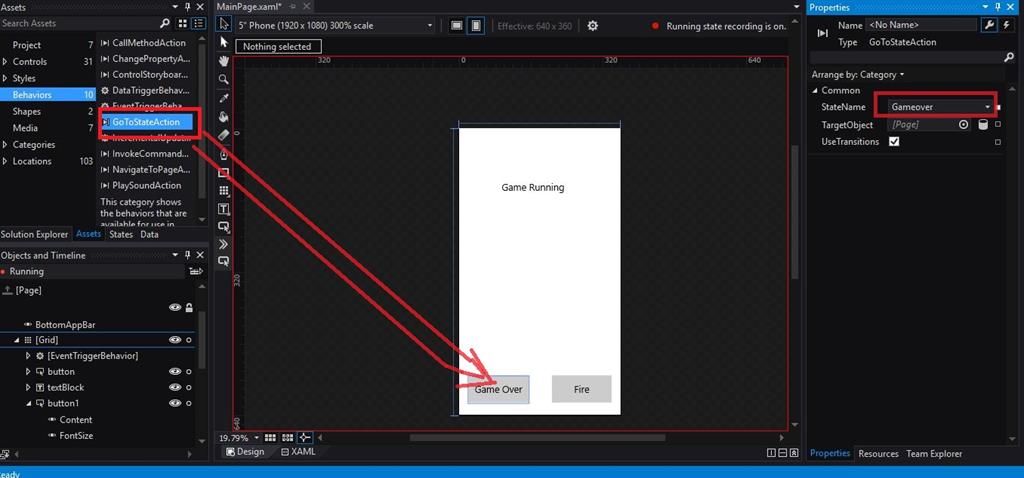This screenshot has width=1024, height=478.
Task: Click TargetObject data binding cylinder icon
Action: pos(983,125)
